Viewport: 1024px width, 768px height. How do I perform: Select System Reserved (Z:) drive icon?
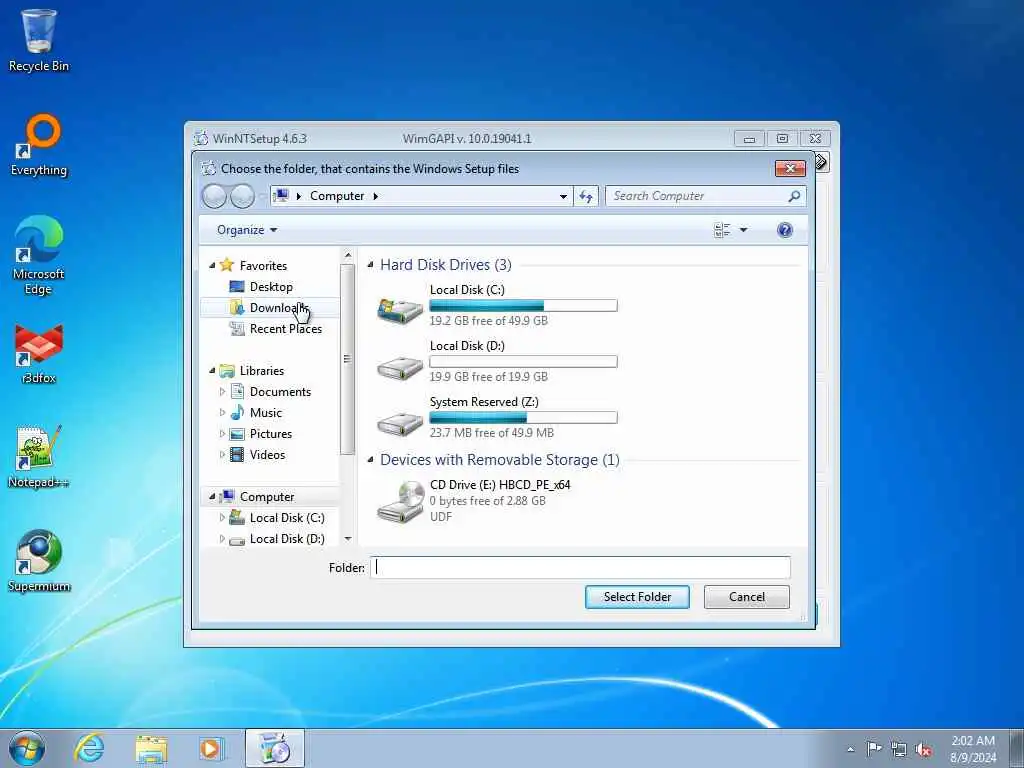coord(400,423)
